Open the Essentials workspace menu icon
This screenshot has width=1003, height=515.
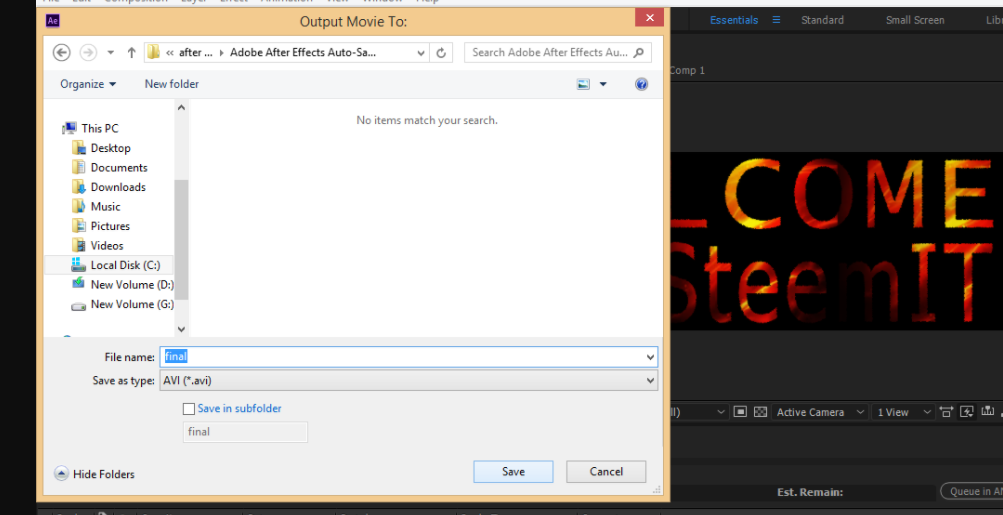click(x=776, y=20)
